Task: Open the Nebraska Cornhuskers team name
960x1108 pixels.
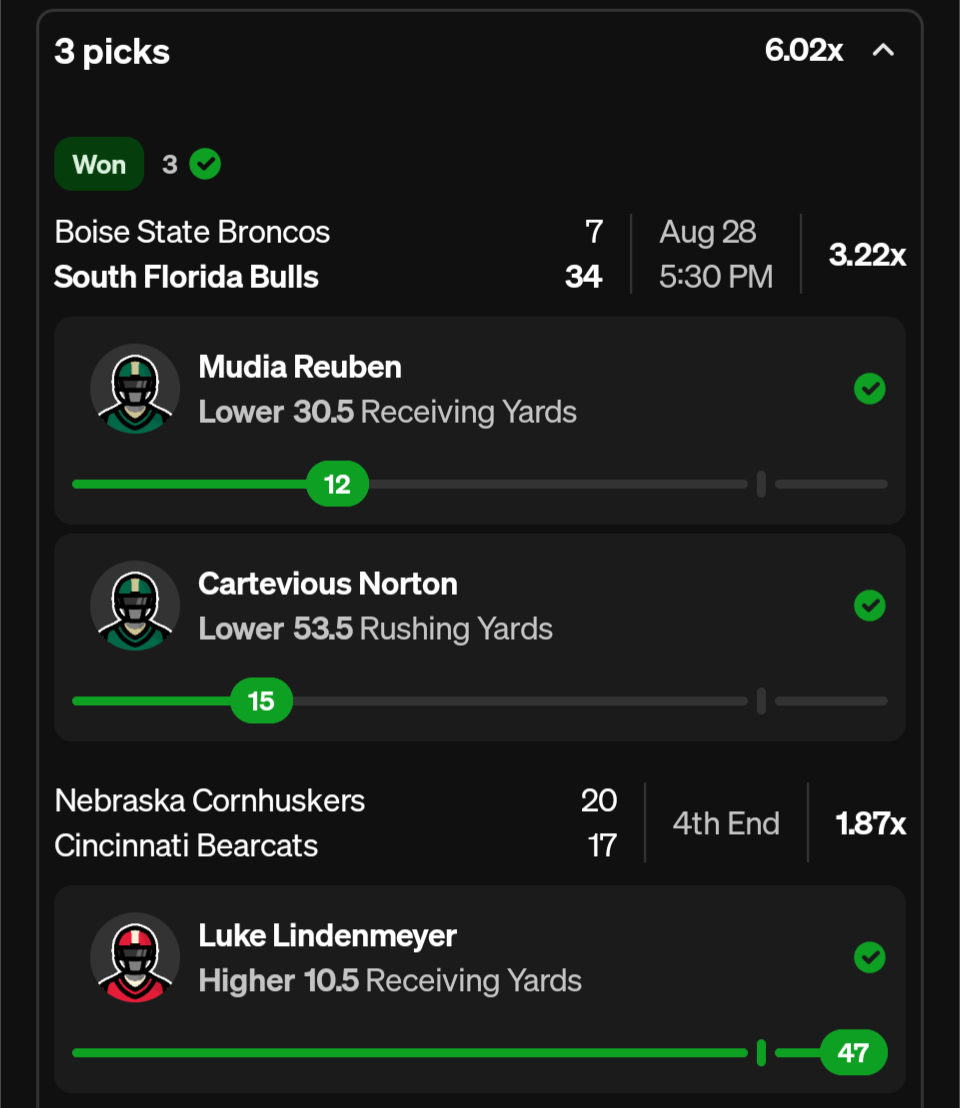Action: pyautogui.click(x=210, y=801)
